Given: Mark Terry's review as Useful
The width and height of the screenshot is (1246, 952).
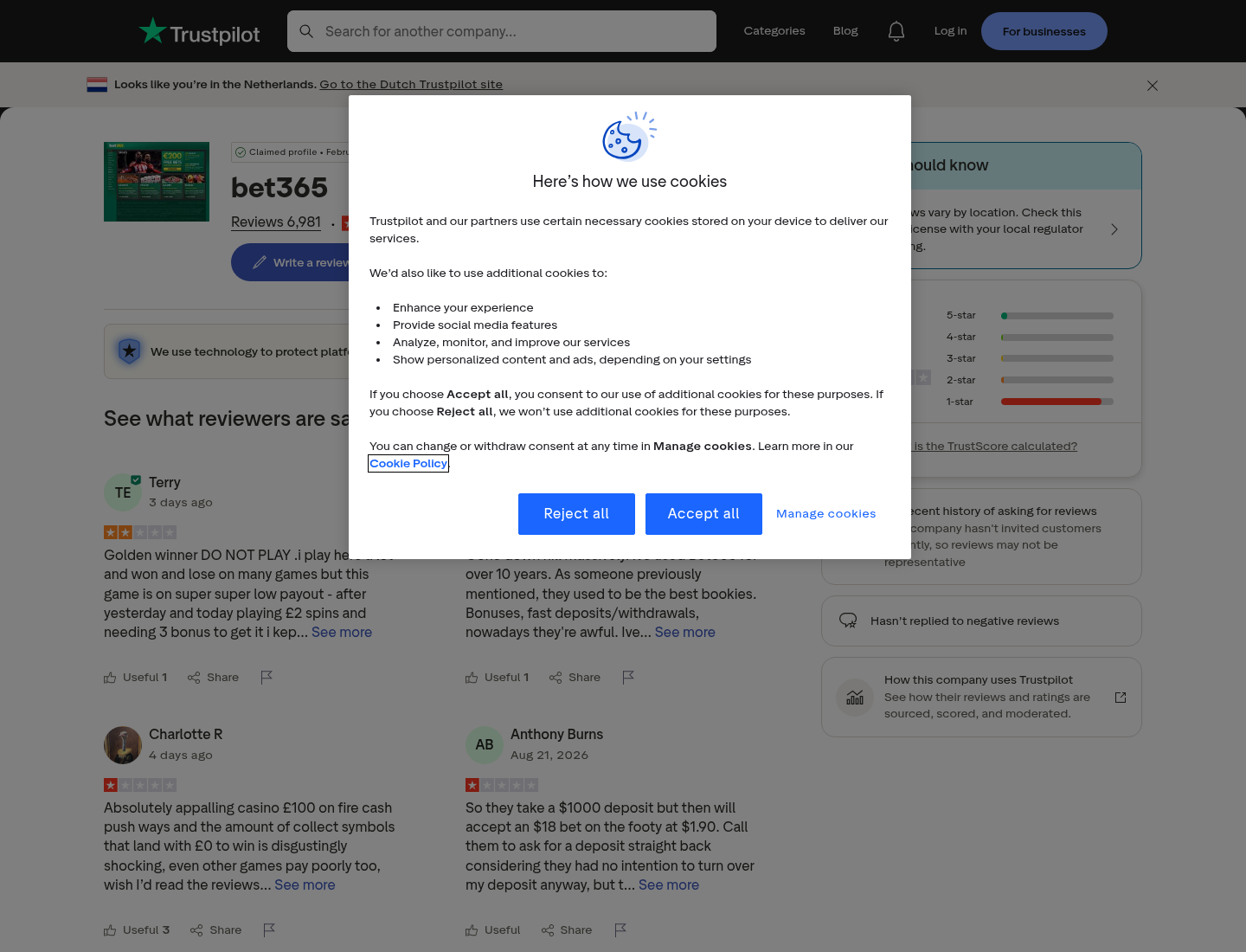Looking at the screenshot, I should [136, 678].
